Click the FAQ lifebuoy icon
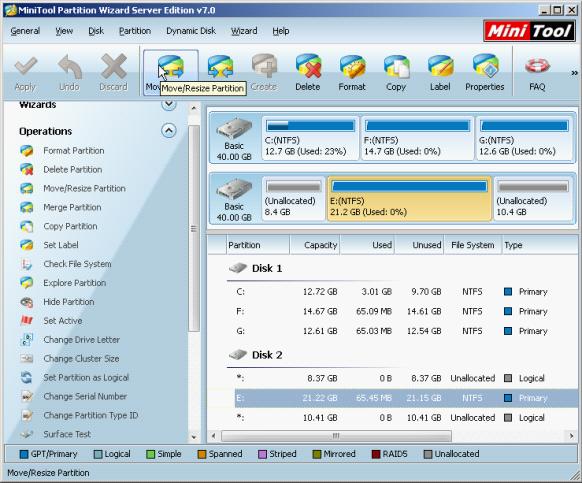Screen dimensions: 582x483 coord(537,66)
